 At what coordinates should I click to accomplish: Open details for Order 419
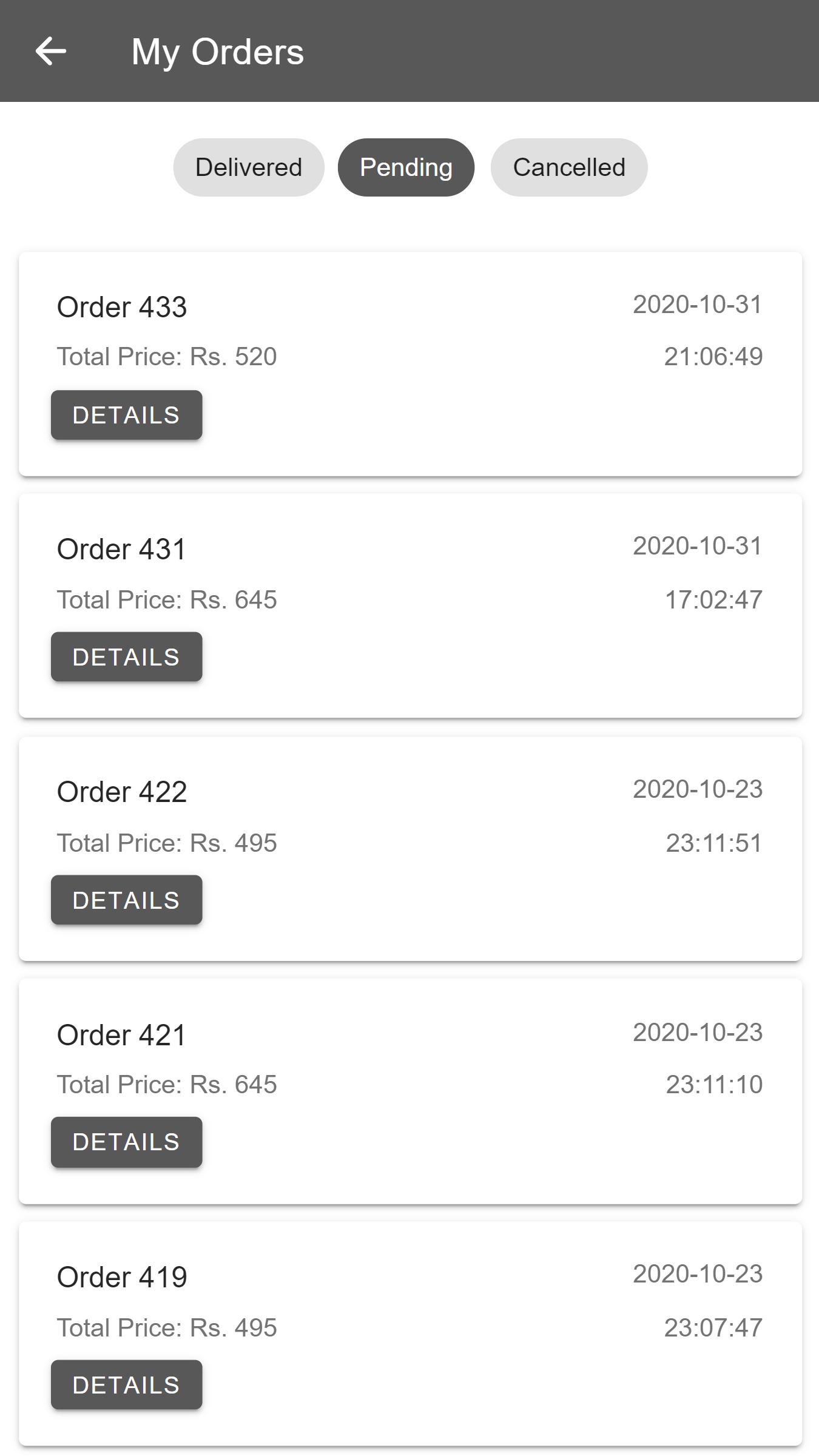[x=126, y=1385]
